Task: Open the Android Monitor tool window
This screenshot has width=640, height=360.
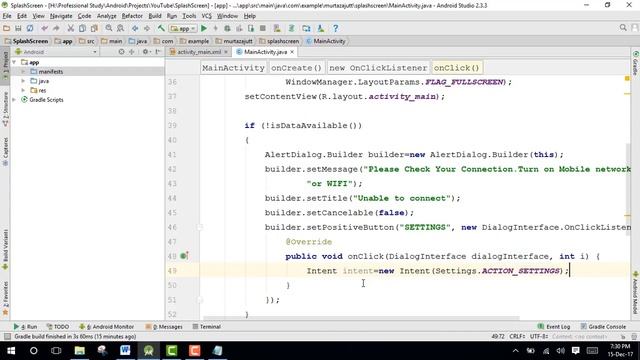Action: click(x=107, y=327)
